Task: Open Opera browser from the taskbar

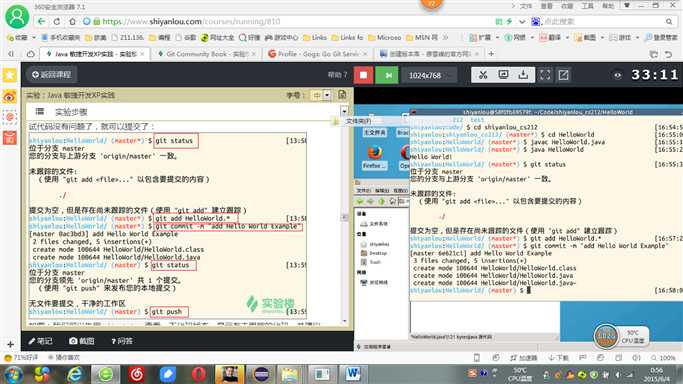Action: 199,374
